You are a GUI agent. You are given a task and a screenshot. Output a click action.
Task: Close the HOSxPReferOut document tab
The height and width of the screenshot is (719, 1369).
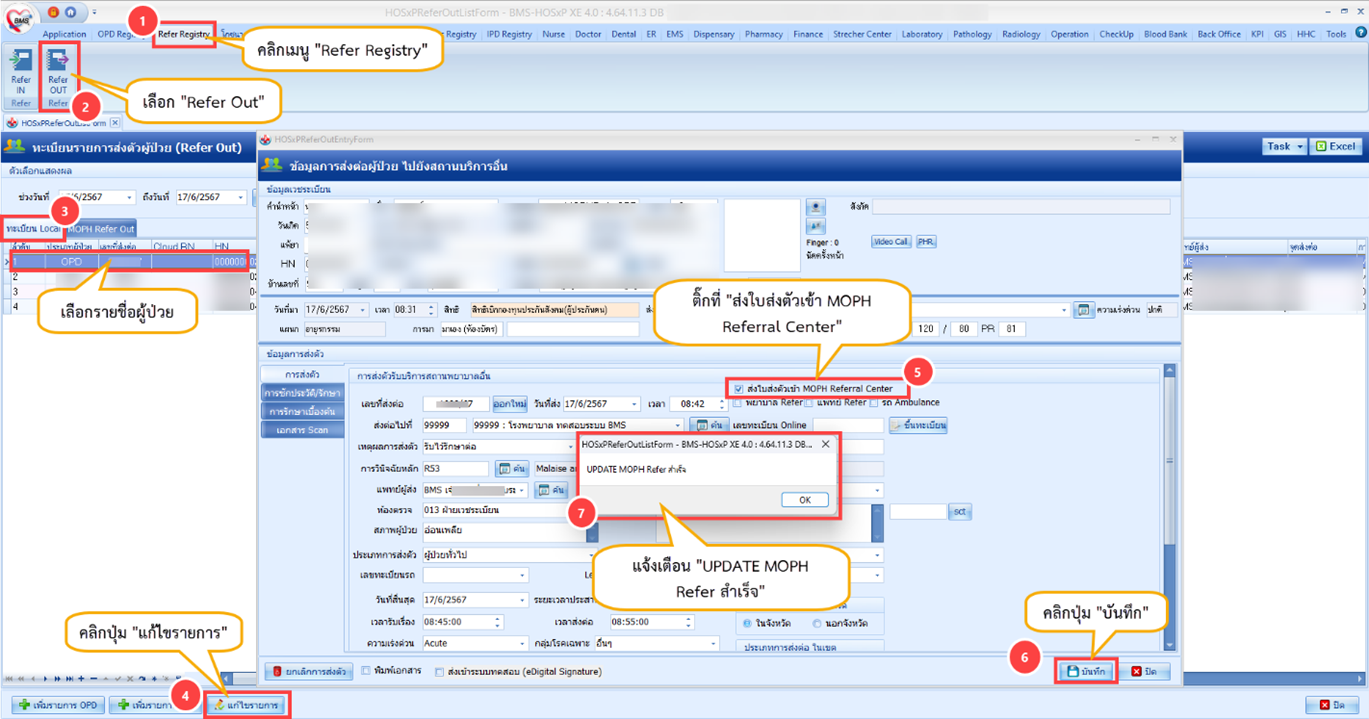tap(114, 123)
